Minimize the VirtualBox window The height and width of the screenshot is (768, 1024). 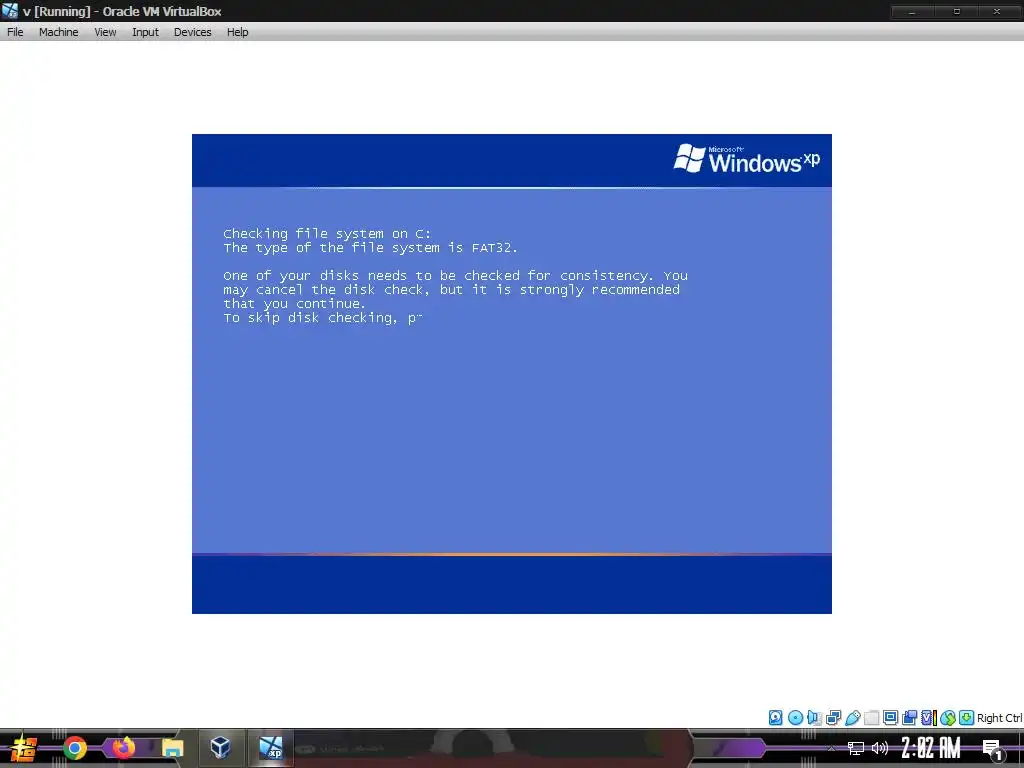tap(912, 11)
